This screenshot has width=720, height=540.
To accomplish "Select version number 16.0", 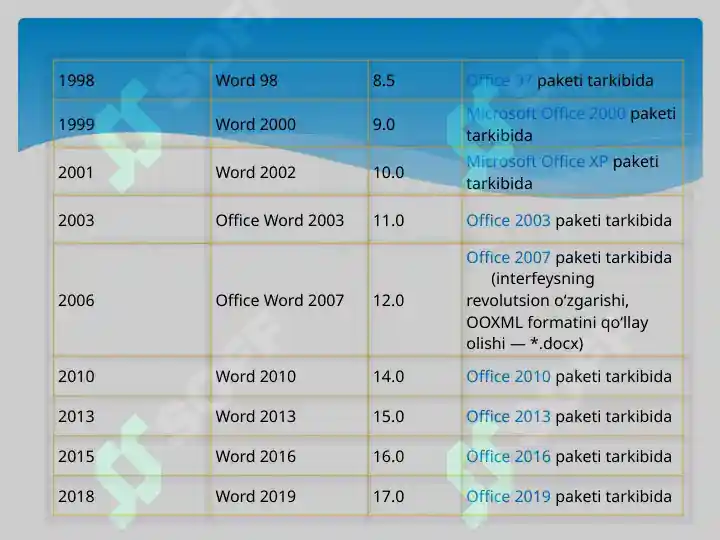I will click(x=388, y=456).
